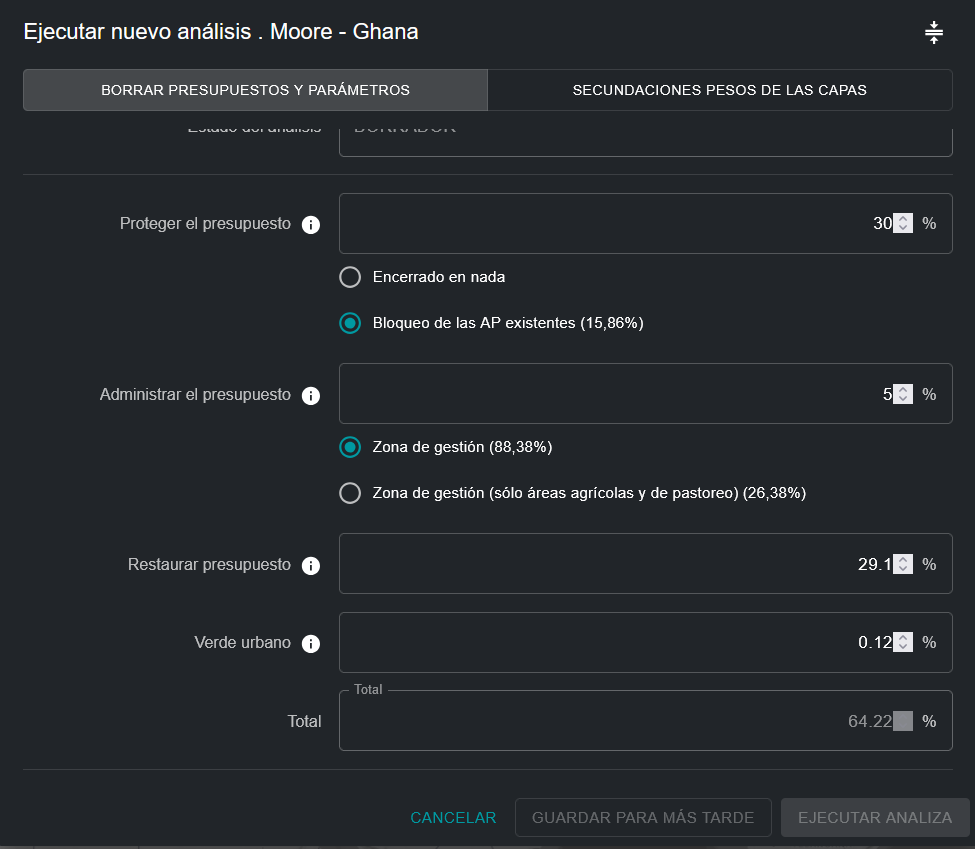Show info tooltip for Verde urbano
Image resolution: width=975 pixels, height=849 pixels.
pos(311,644)
